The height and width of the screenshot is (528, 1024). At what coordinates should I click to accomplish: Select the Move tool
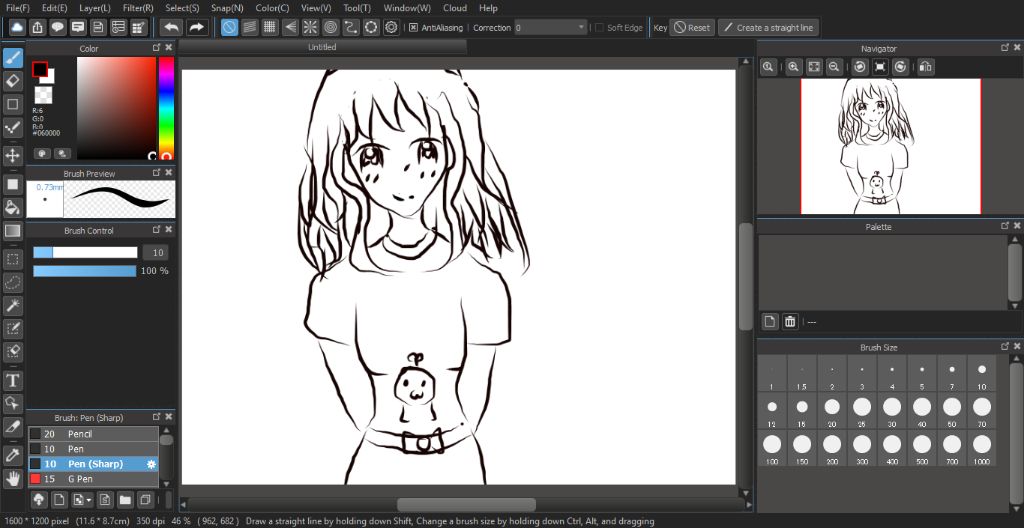click(x=12, y=156)
